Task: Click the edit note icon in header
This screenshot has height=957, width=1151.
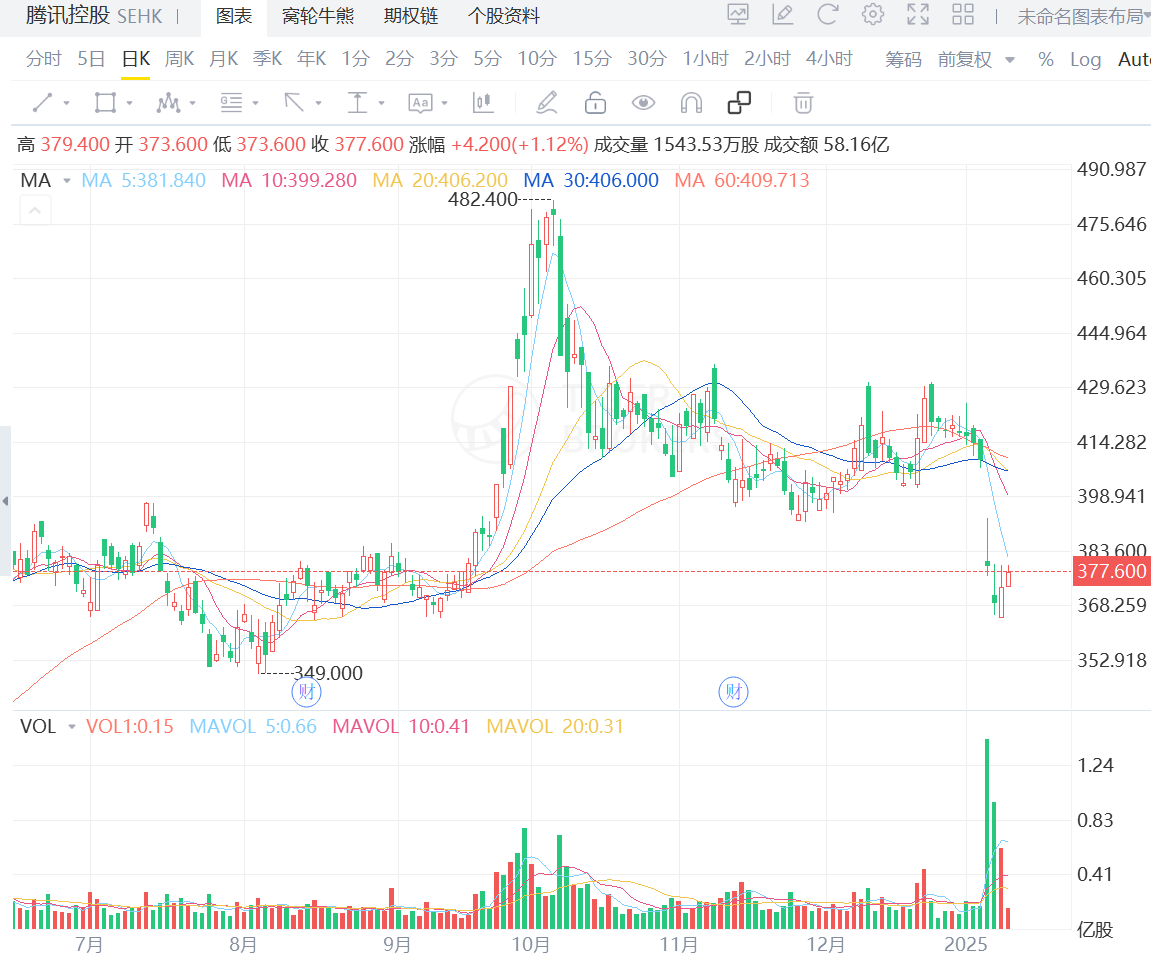Action: point(783,15)
